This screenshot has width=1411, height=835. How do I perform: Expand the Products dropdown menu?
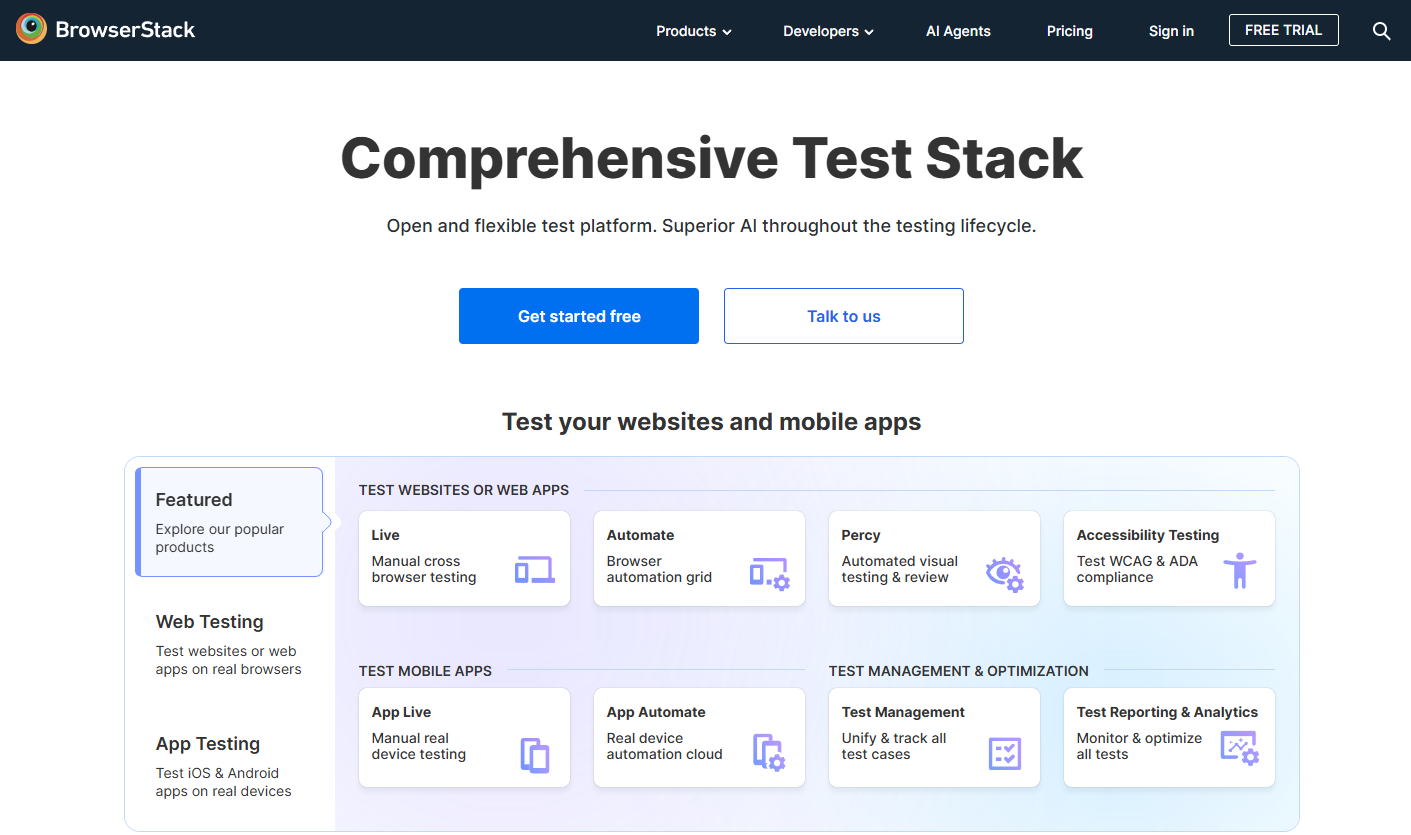pyautogui.click(x=693, y=31)
